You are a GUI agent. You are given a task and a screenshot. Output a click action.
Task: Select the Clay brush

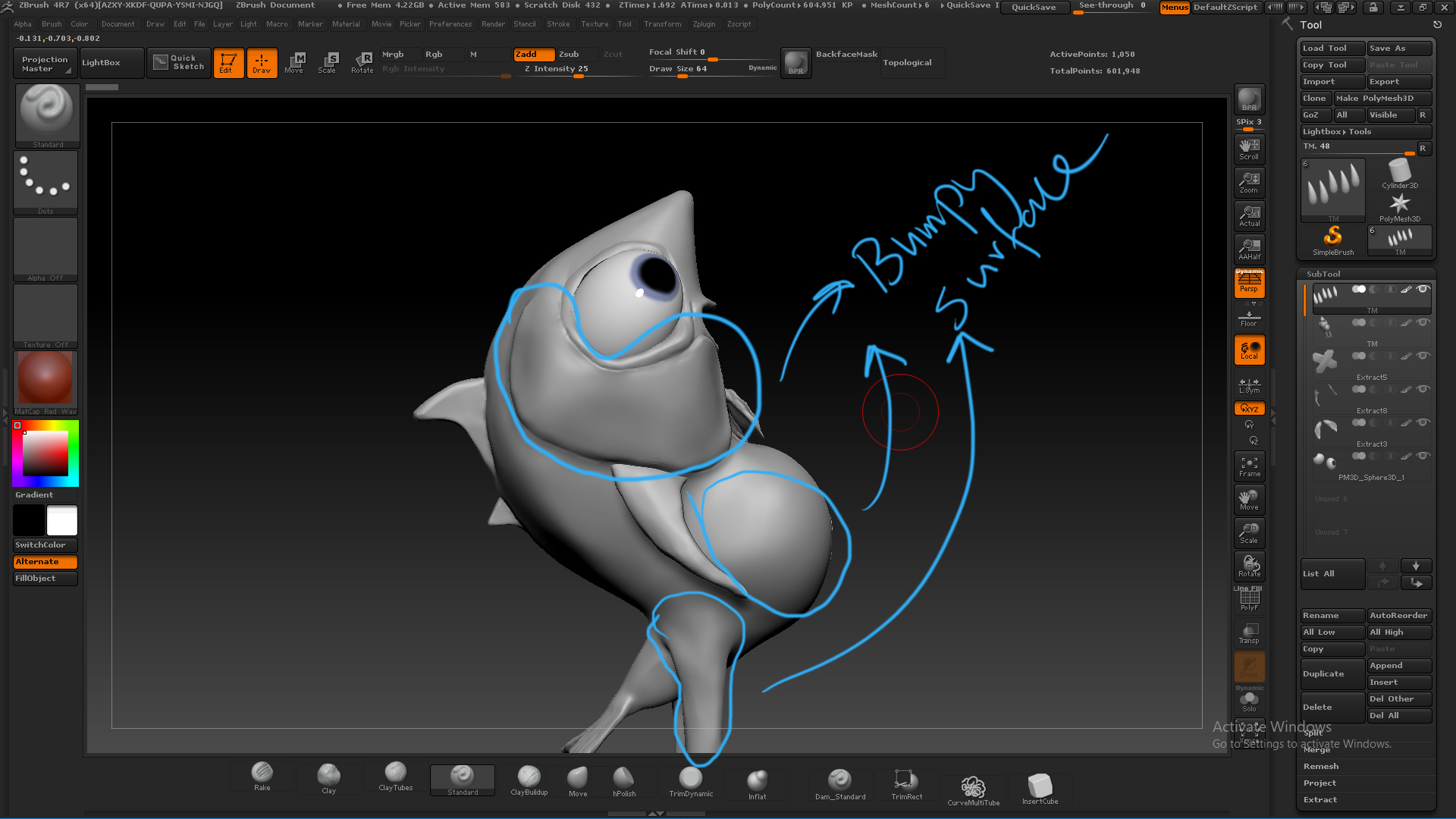point(328,778)
